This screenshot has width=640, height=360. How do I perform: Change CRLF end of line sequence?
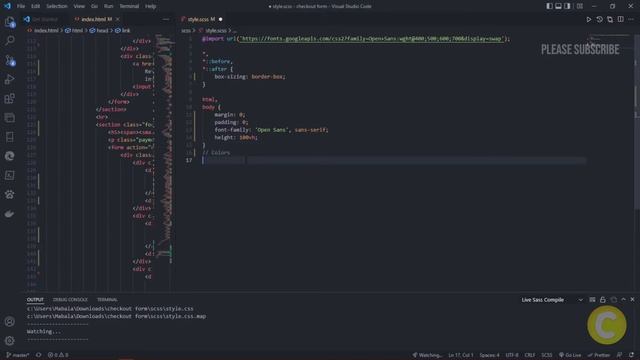529,355
